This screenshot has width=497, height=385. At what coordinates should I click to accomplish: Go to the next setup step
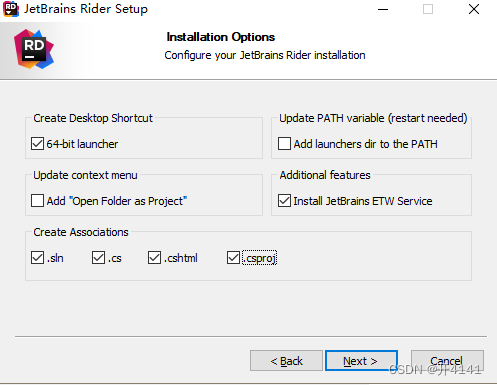click(361, 361)
